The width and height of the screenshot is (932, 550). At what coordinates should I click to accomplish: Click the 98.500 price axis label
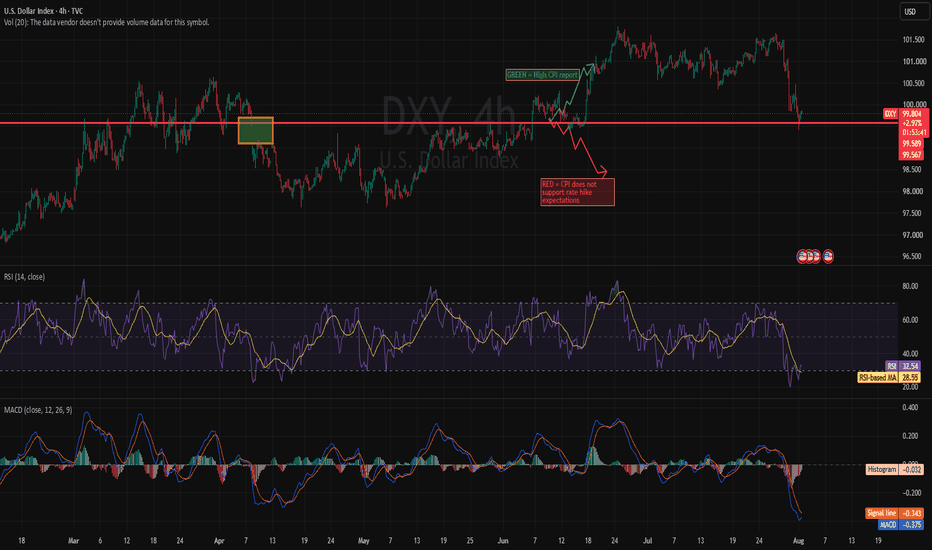click(912, 169)
